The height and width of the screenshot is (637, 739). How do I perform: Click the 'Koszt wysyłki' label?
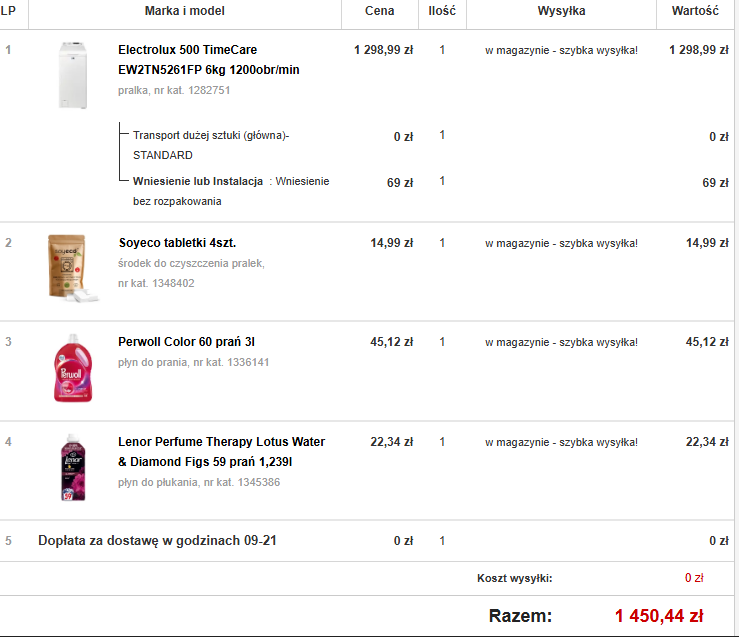click(x=514, y=578)
